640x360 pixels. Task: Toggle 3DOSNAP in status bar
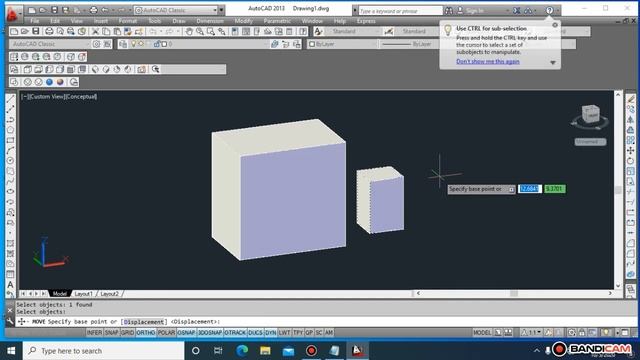(210, 333)
